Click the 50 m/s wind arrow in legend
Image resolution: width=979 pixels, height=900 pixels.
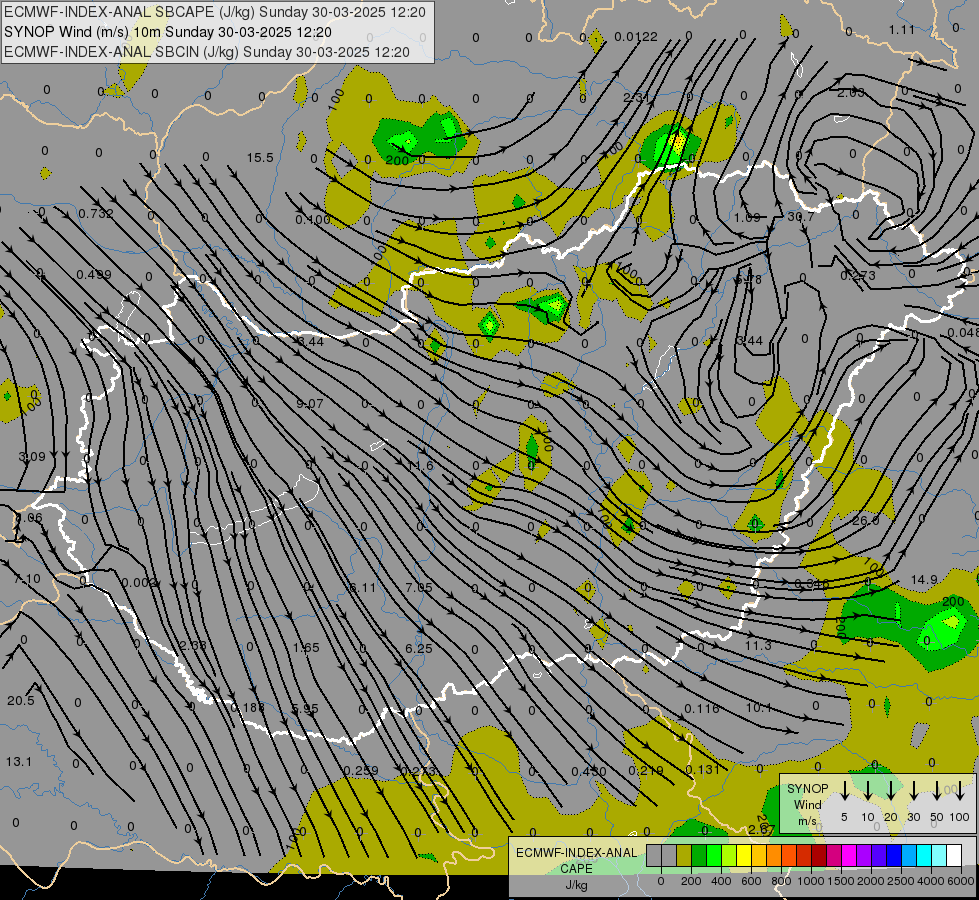point(937,790)
